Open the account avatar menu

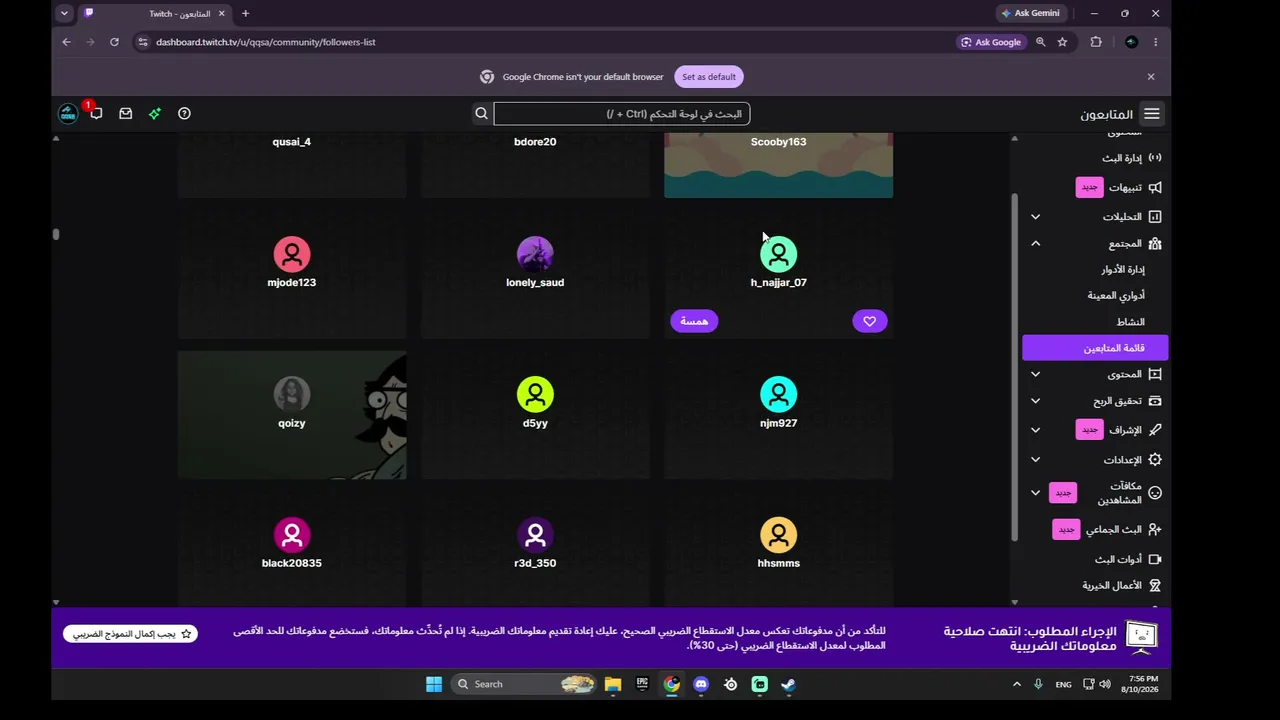pos(67,114)
